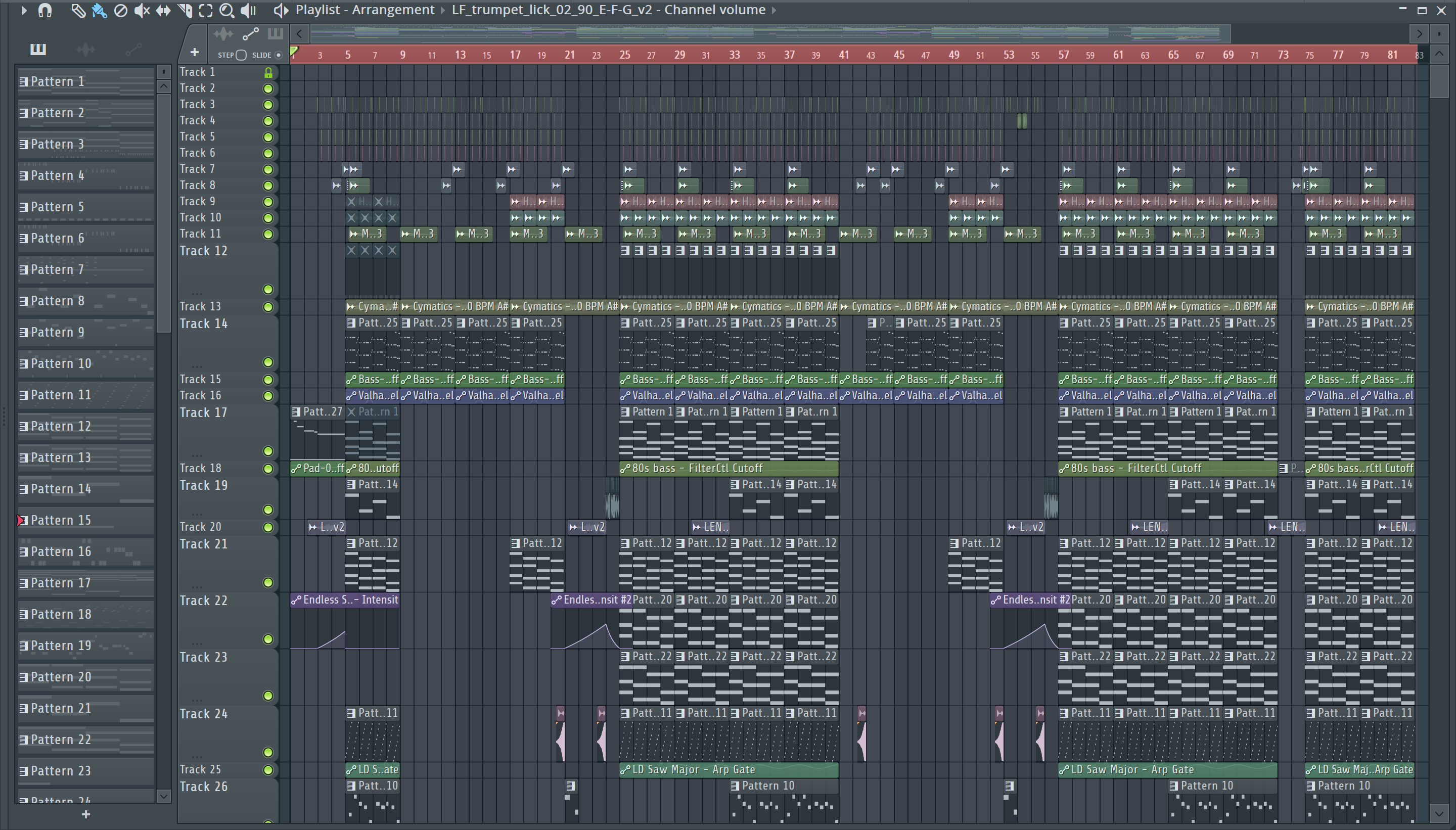Image resolution: width=1456 pixels, height=830 pixels.
Task: Activate the Zoom tool
Action: [226, 10]
